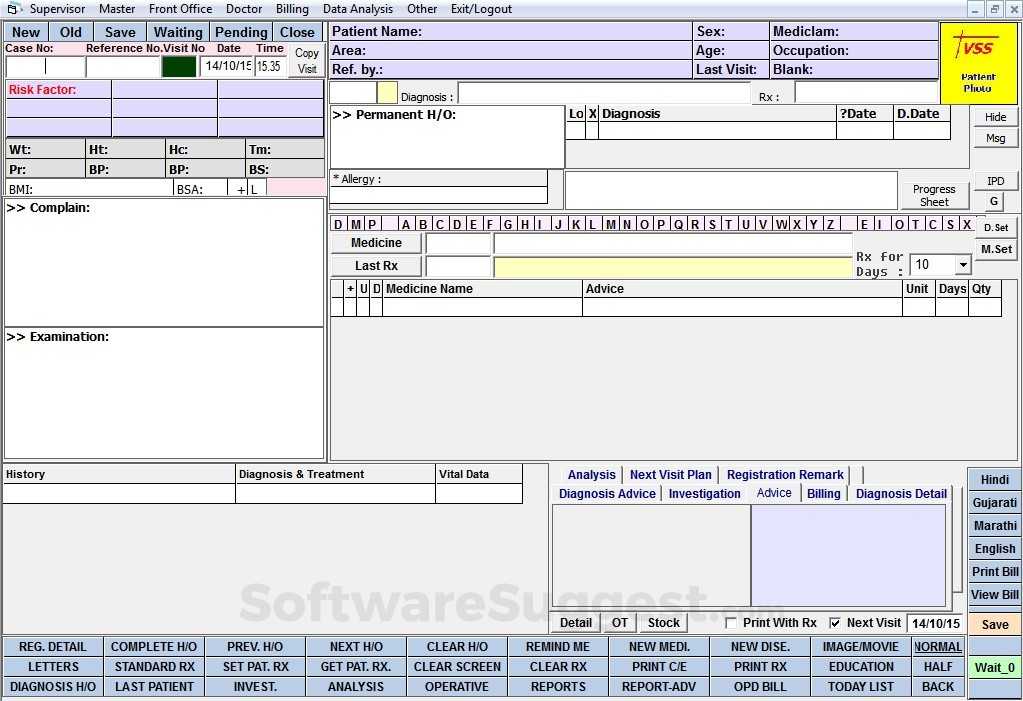Enable the Print With Rx checkbox
Image resolution: width=1023 pixels, height=701 pixels.
click(733, 622)
